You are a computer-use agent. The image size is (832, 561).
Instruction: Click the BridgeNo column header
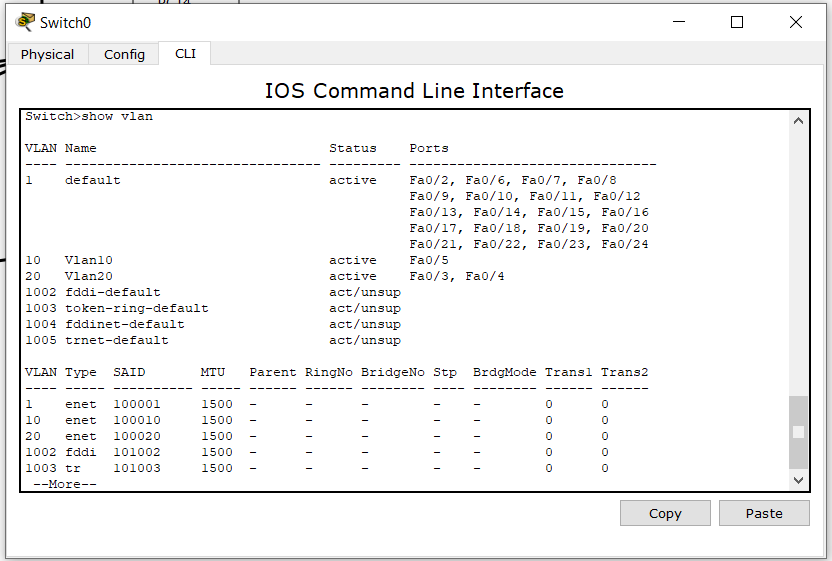[x=393, y=372]
